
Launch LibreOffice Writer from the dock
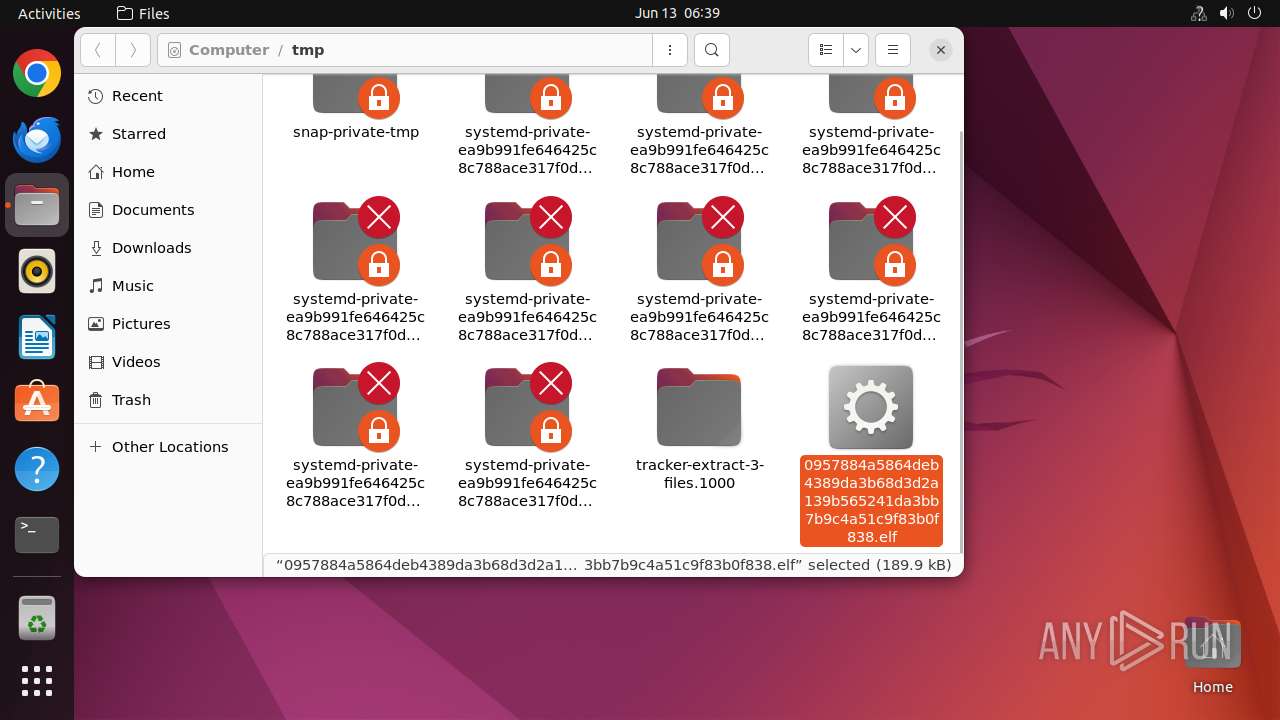37,337
